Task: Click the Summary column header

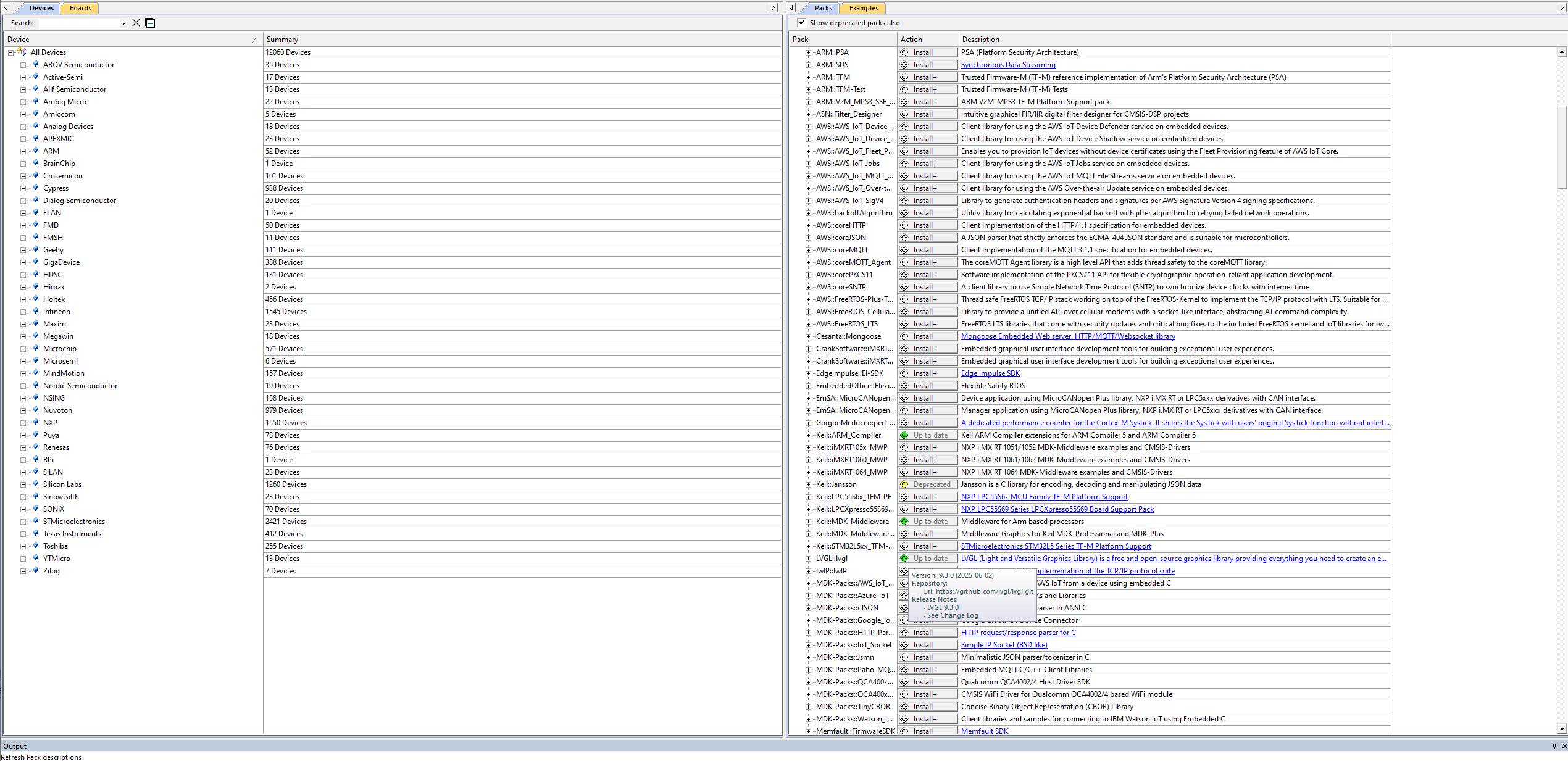Action: (522, 40)
